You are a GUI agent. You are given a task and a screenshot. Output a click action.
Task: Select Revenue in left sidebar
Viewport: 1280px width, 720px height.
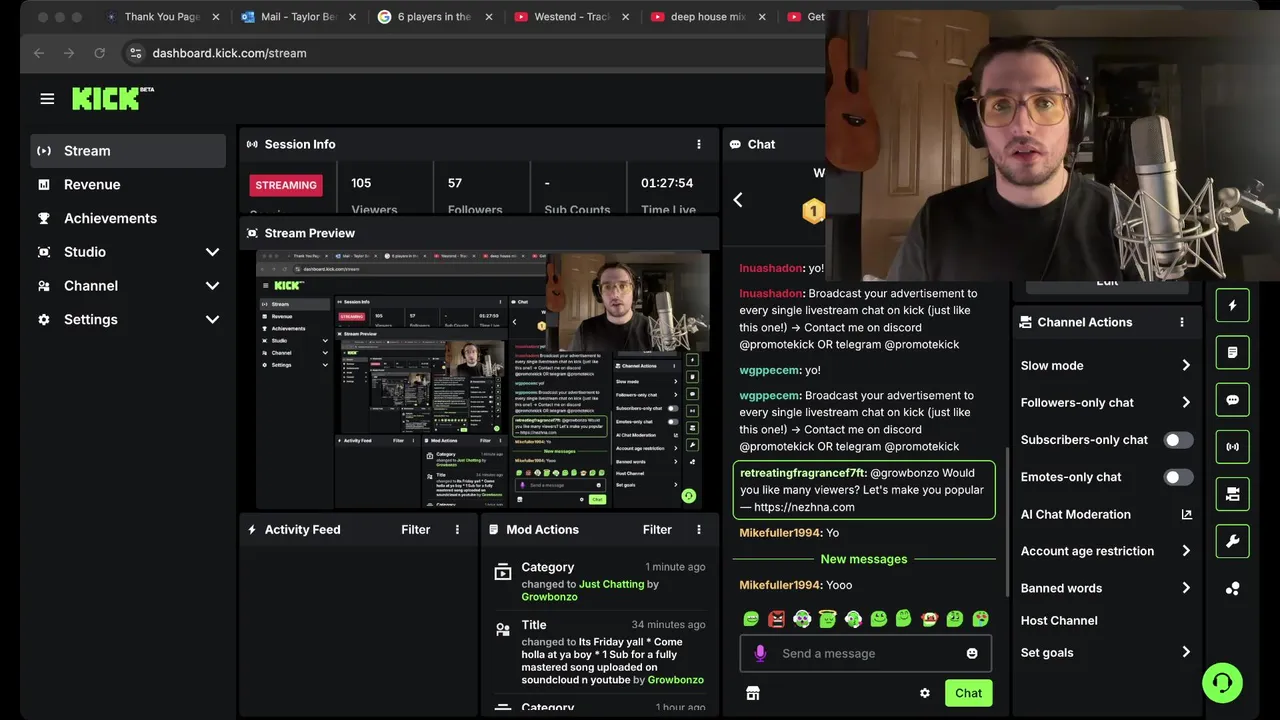(x=128, y=185)
